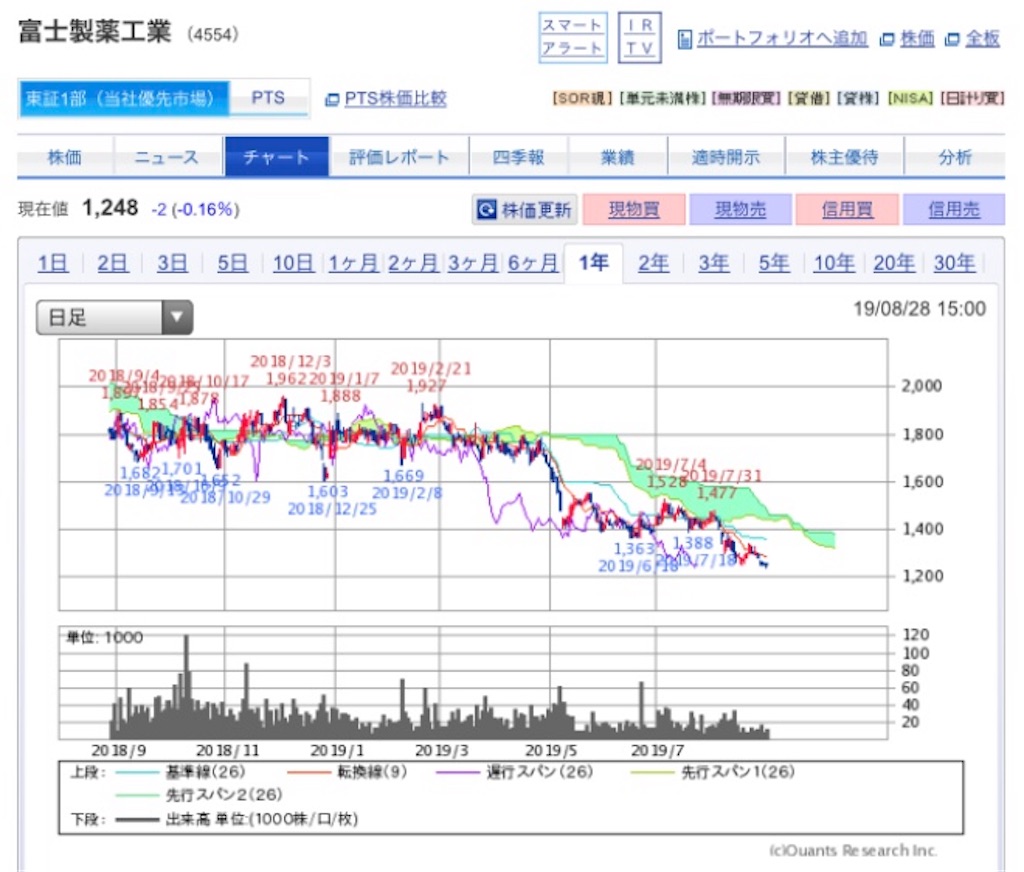Select the 1日 chart range
Viewport: 1024px width, 872px height.
tap(53, 263)
